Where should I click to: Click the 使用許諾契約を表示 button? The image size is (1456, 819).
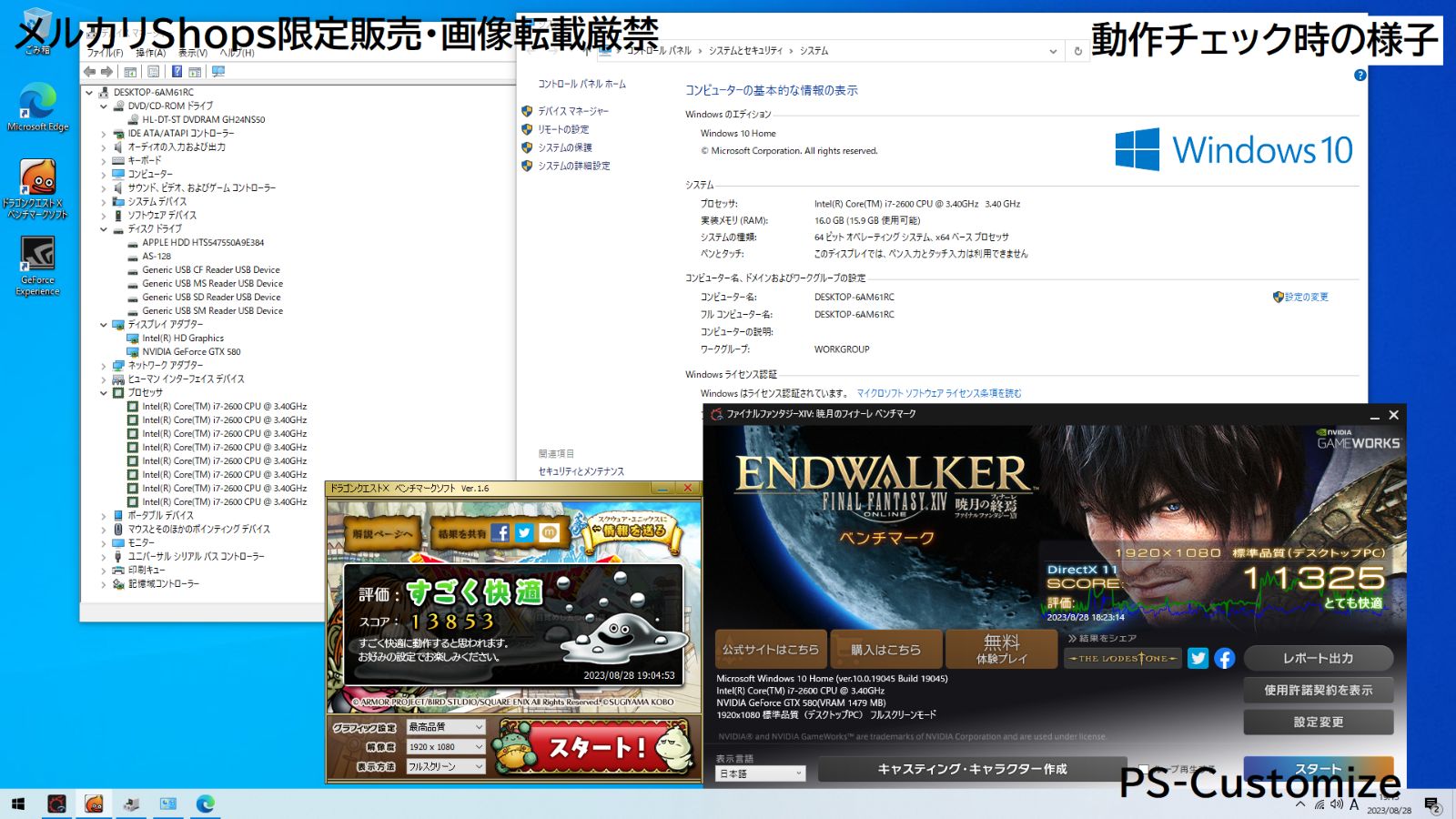point(1318,690)
